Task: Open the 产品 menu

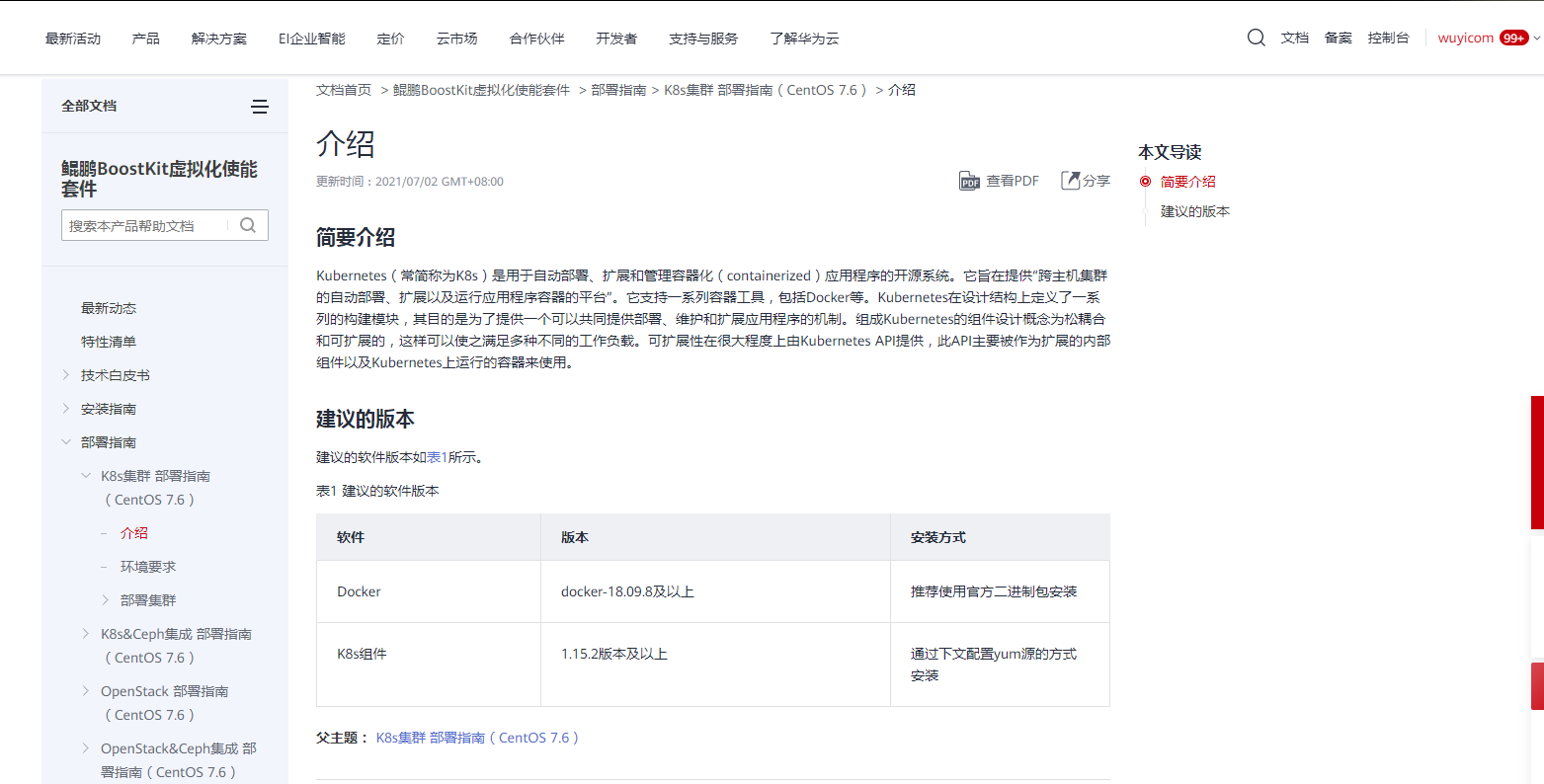Action: (x=146, y=39)
